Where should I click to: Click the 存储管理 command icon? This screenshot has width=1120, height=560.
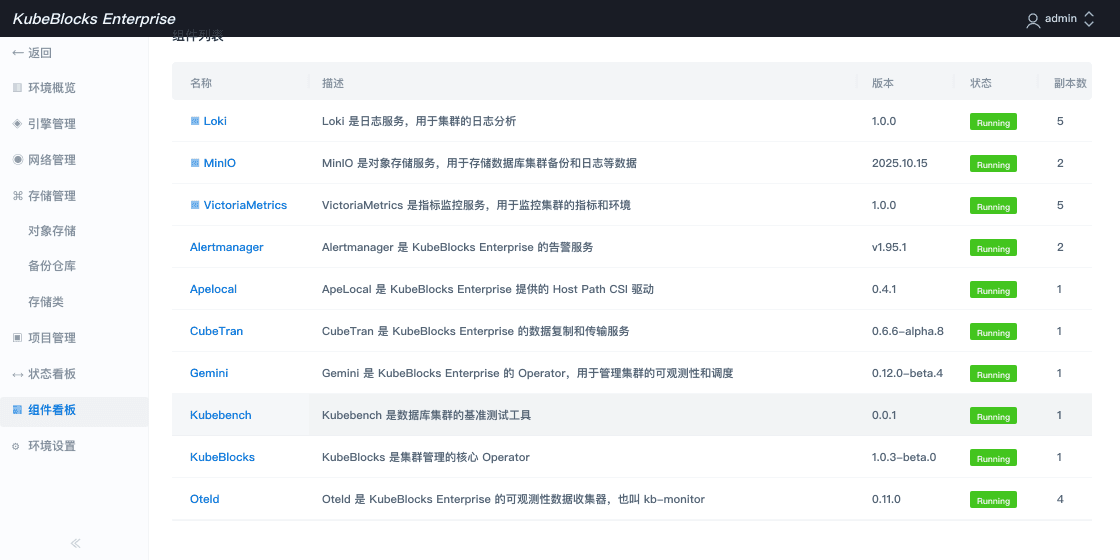[x=17, y=196]
